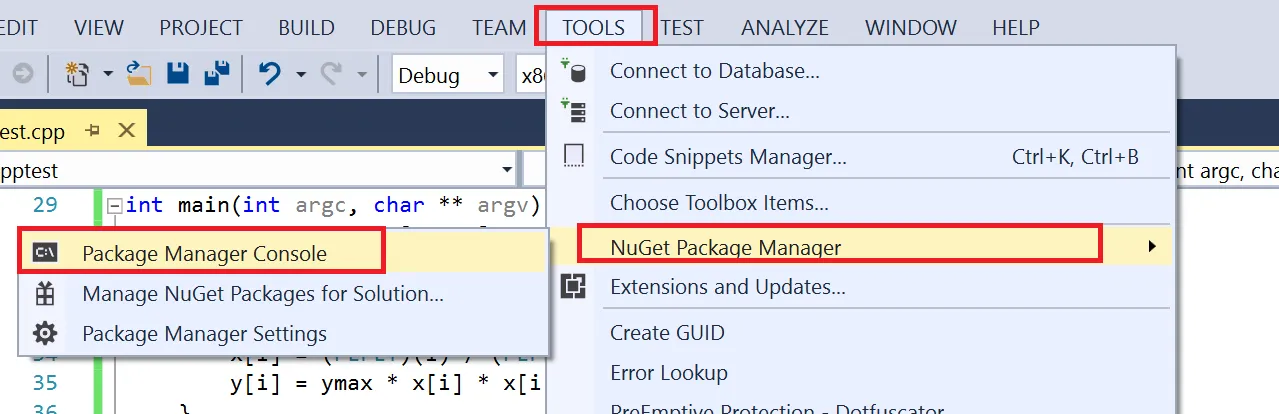Expand NuGet Package Manager submenu
This screenshot has width=1279, height=414.
(861, 246)
